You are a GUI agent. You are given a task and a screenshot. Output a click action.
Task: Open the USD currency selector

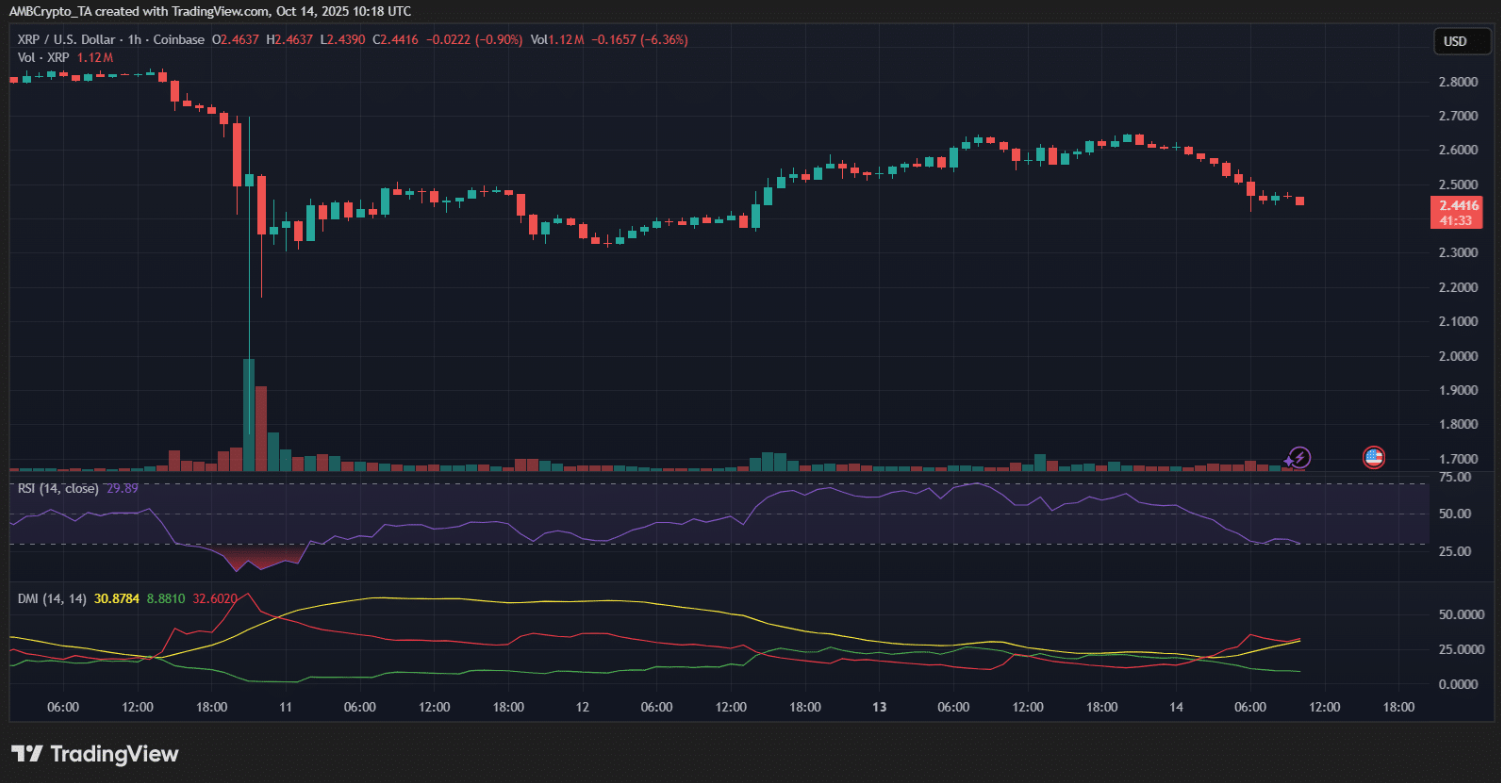pos(1455,42)
